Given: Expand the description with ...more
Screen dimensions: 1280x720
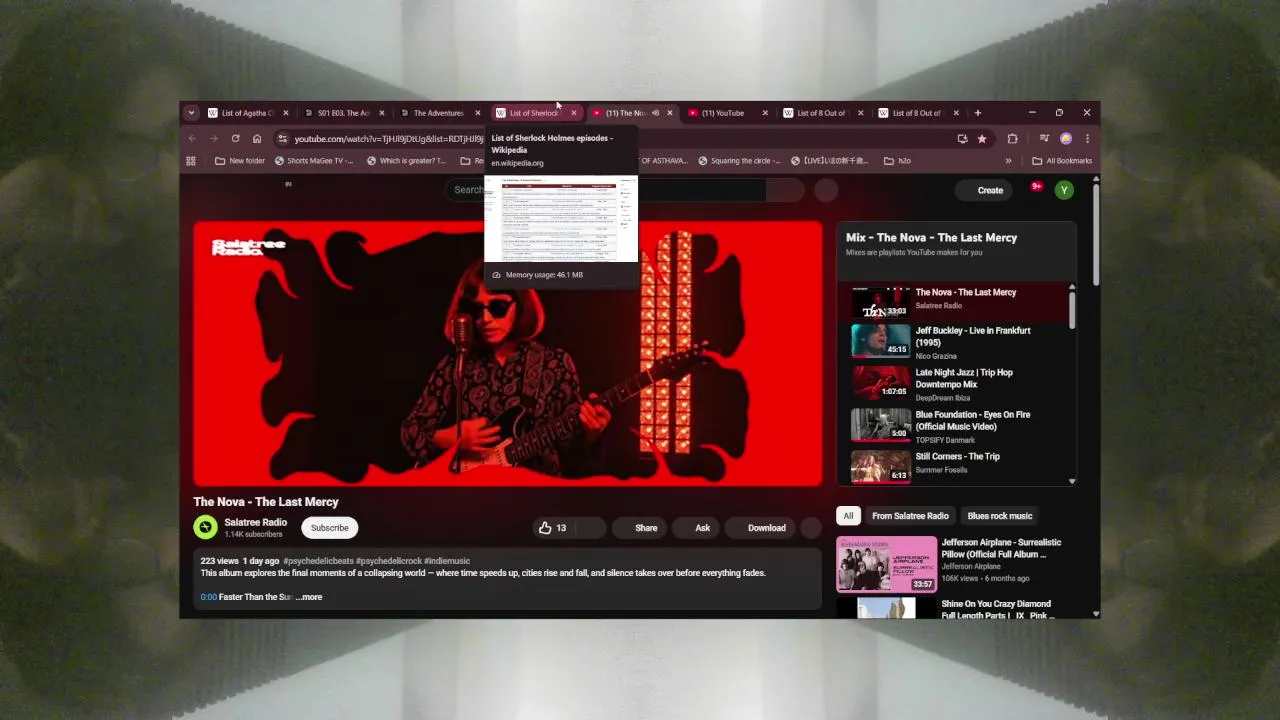Looking at the screenshot, I should point(309,597).
